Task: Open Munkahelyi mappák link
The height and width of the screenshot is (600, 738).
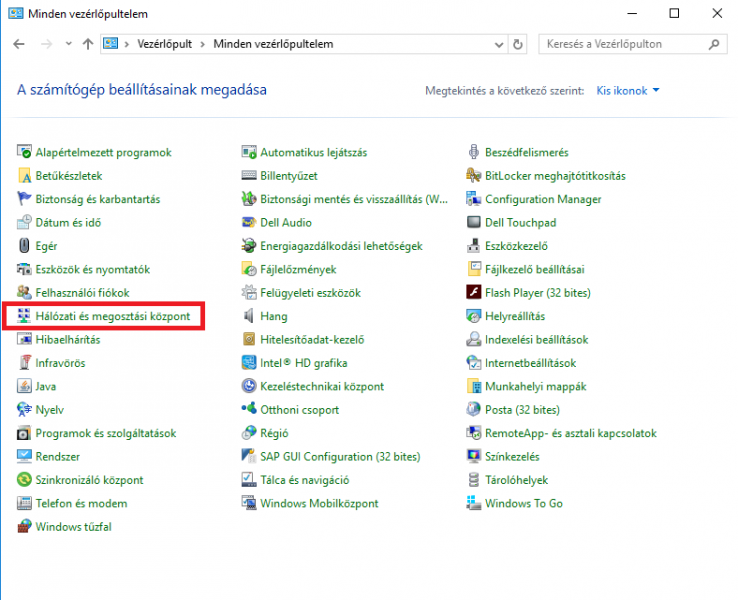Action: point(536,386)
